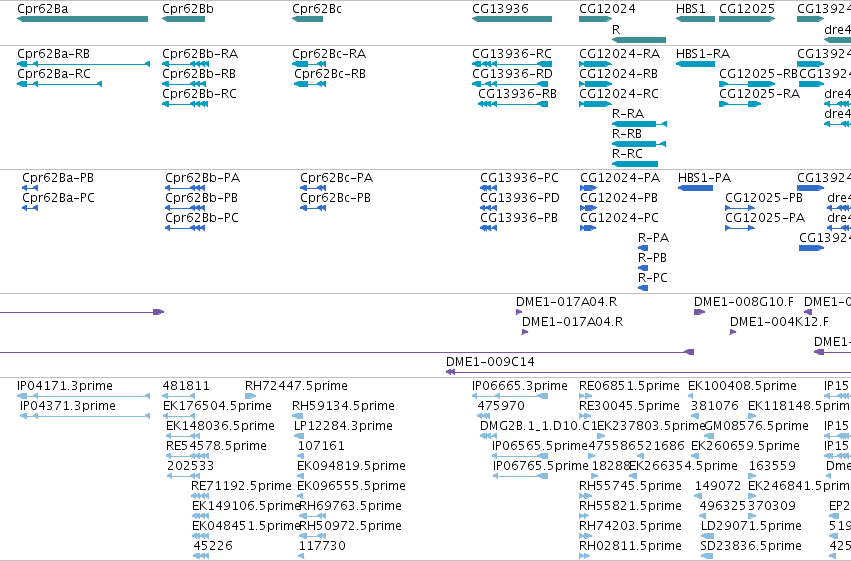The width and height of the screenshot is (851, 561).
Task: Click the CG13936-RD transcript label
Action: point(512,74)
